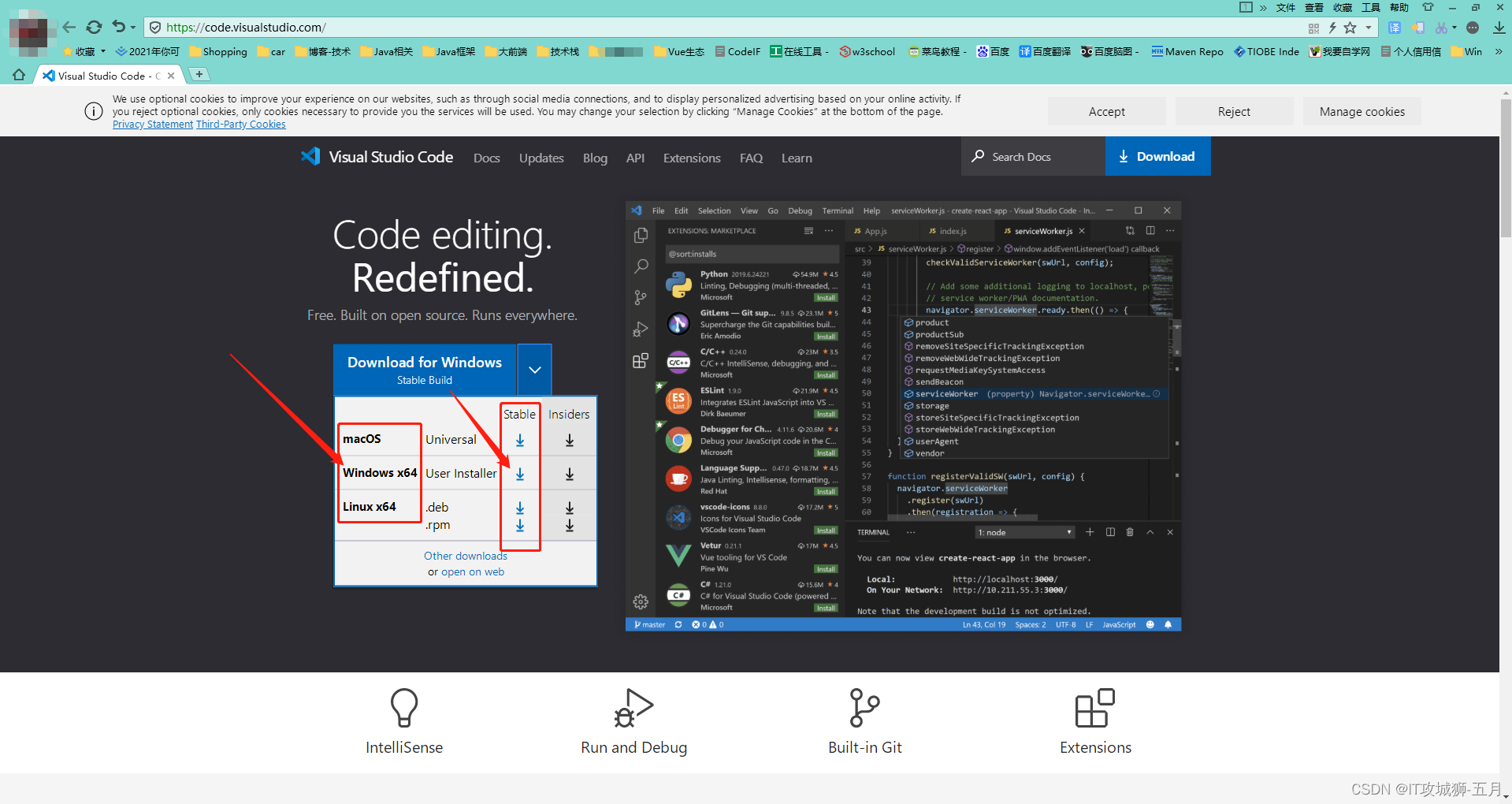Reject optional cookies
The width and height of the screenshot is (1512, 804).
pos(1234,112)
